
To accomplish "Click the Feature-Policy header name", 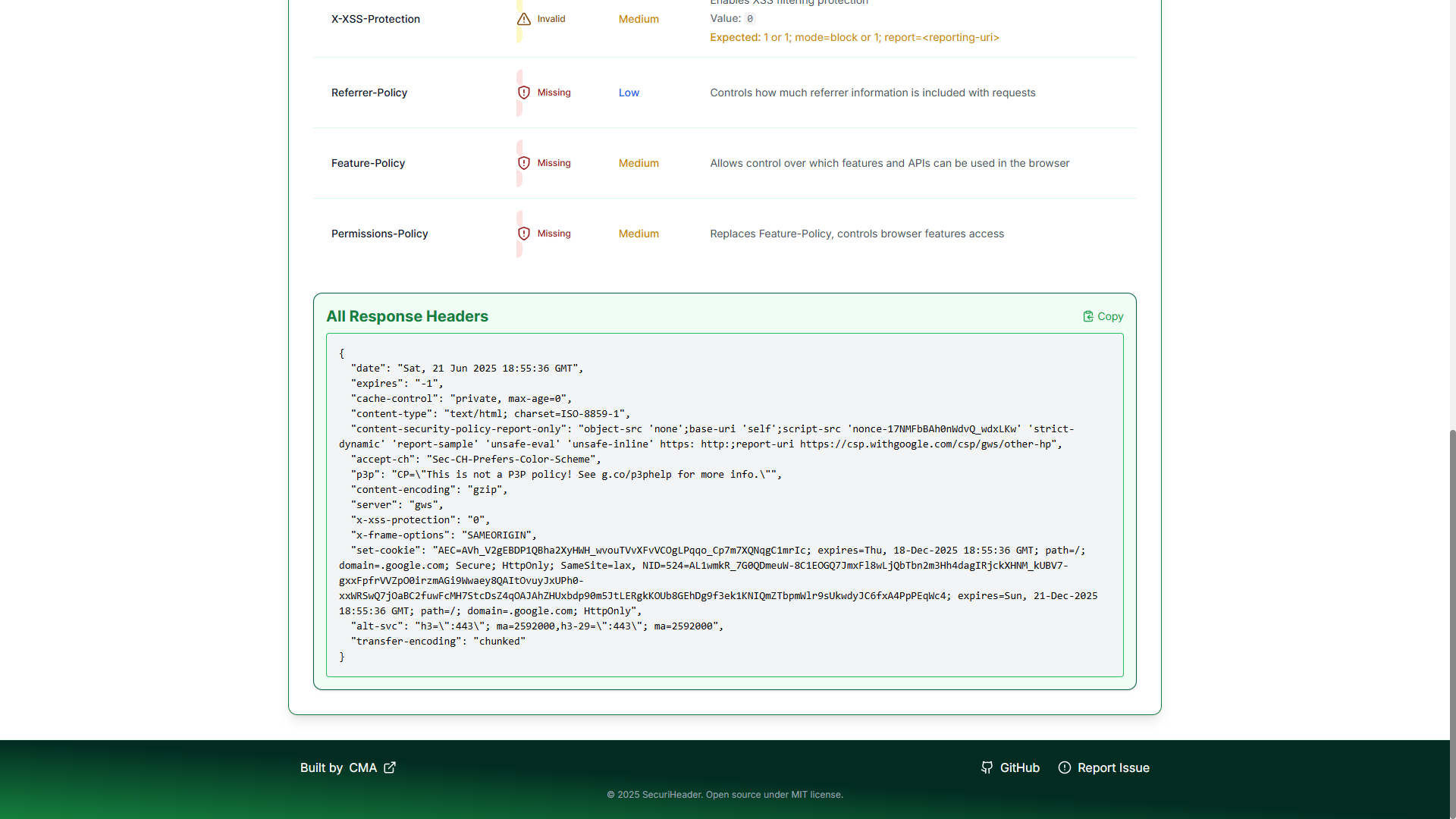I will pyautogui.click(x=368, y=163).
